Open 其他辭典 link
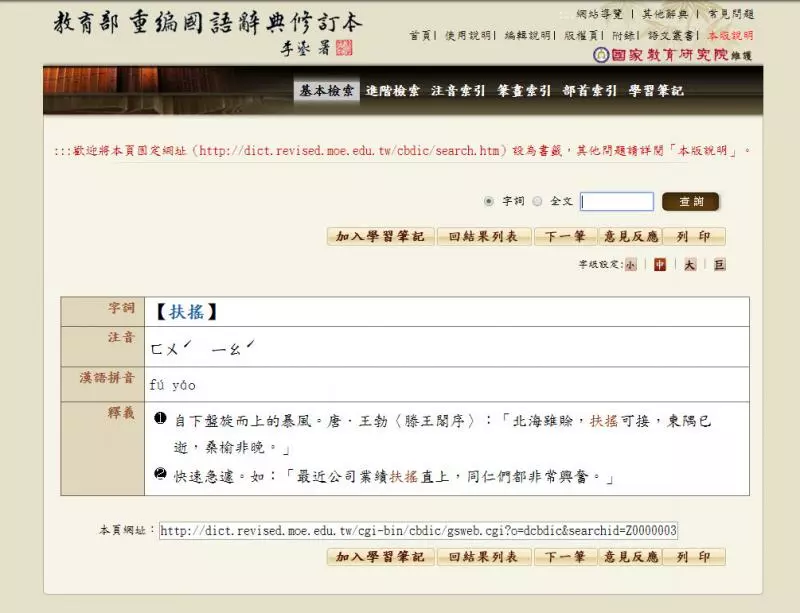The height and width of the screenshot is (613, 800). pos(665,14)
